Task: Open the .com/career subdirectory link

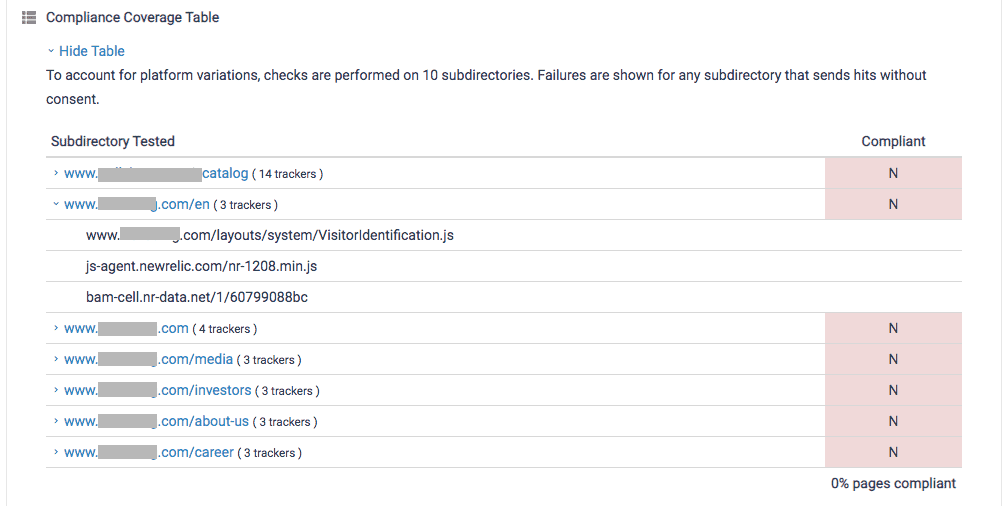Action: (x=149, y=452)
